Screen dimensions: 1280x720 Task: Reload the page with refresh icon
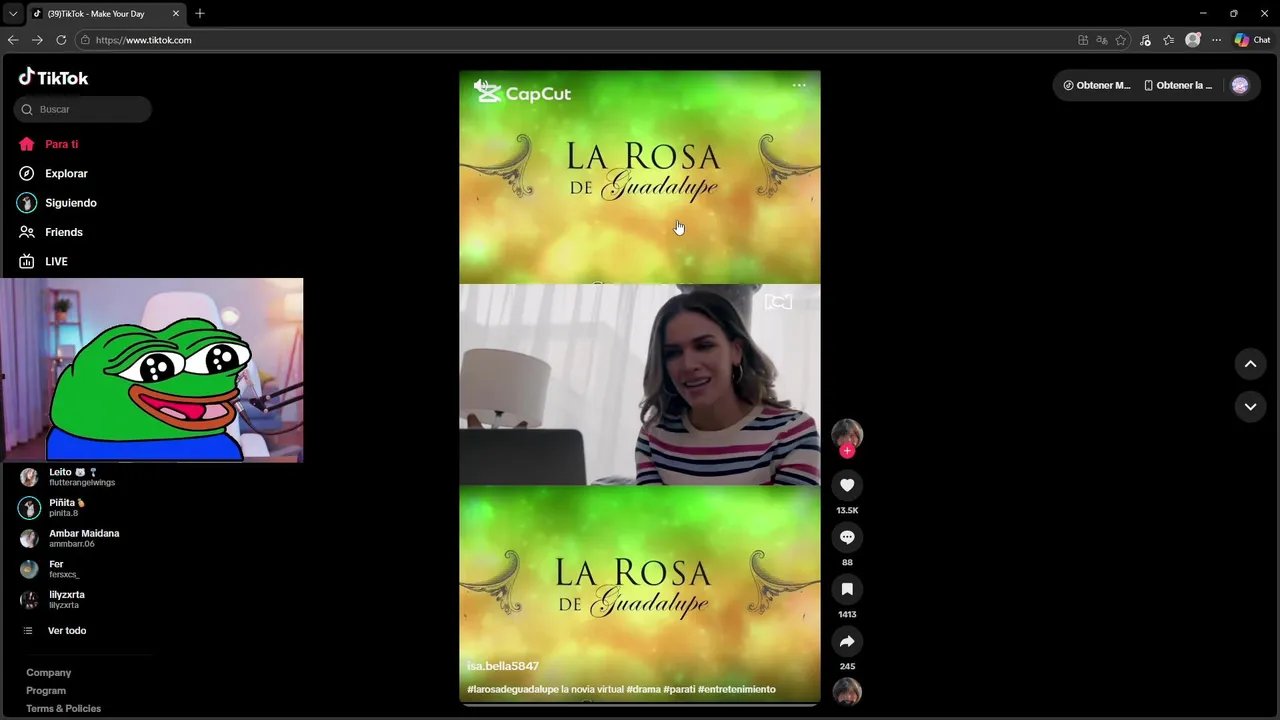click(x=61, y=40)
